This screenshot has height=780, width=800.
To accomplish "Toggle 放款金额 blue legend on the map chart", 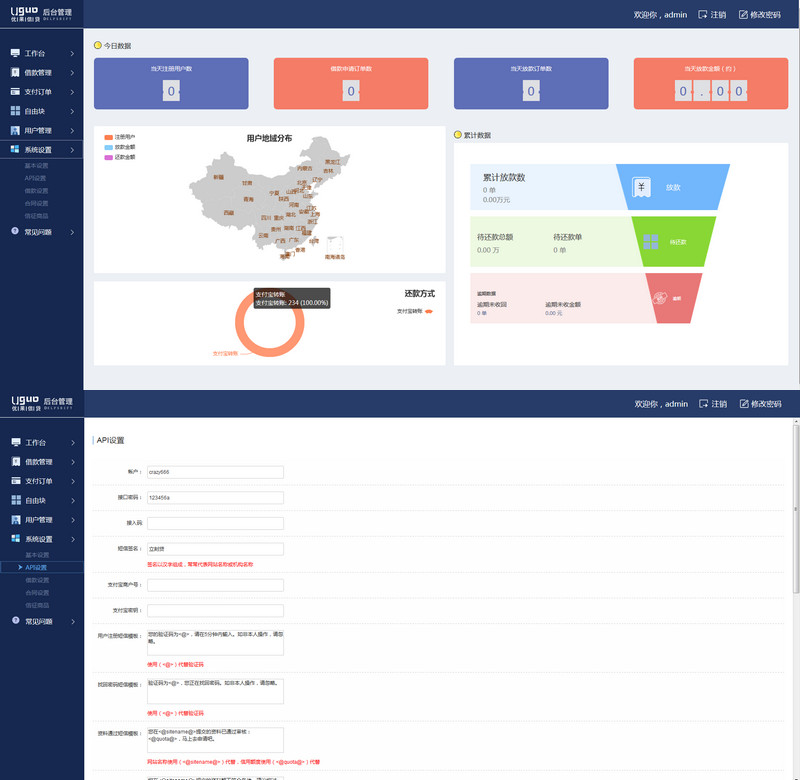I will pyautogui.click(x=119, y=147).
